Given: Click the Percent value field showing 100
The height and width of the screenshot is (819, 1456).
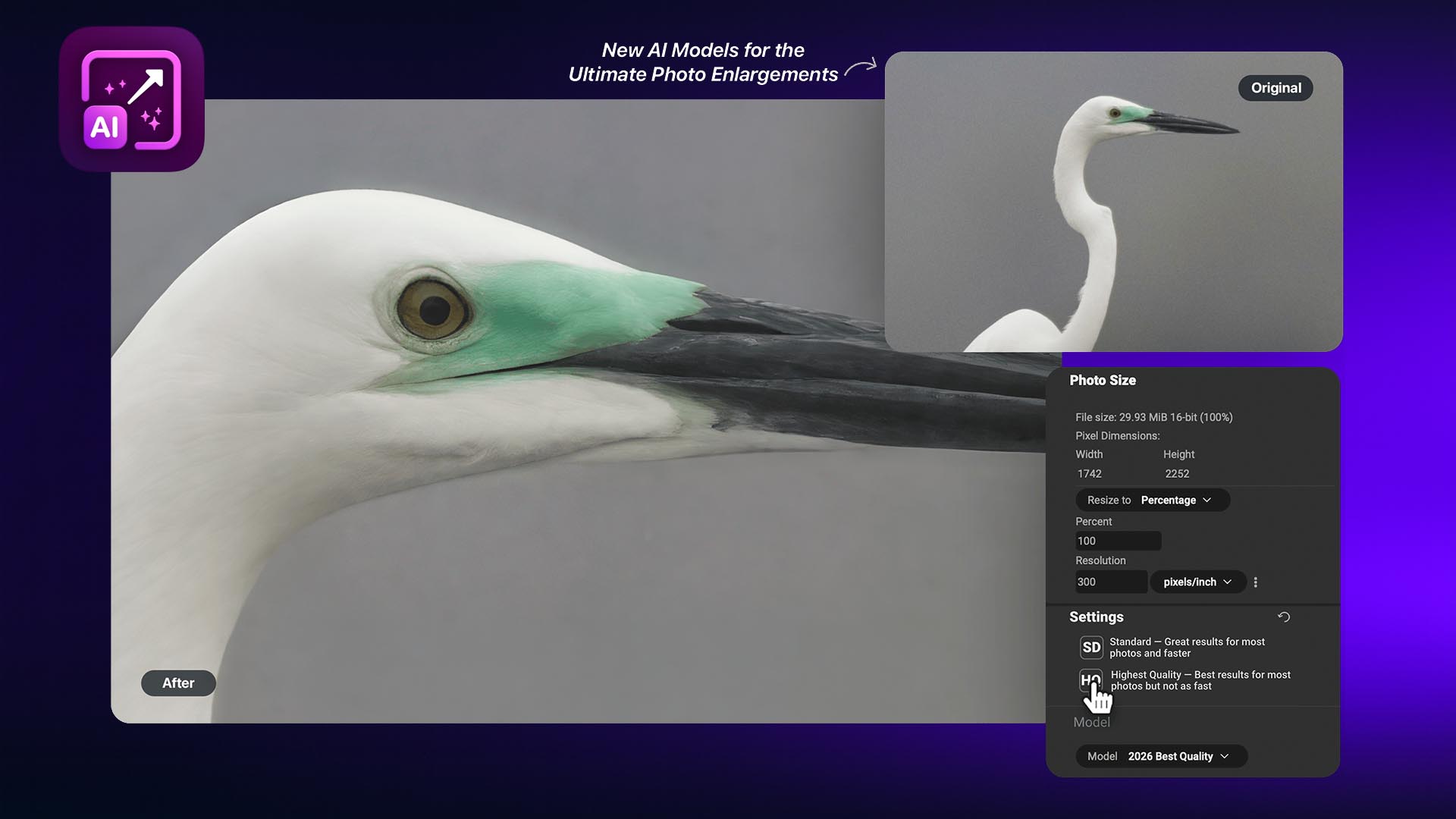Looking at the screenshot, I should point(1117,540).
